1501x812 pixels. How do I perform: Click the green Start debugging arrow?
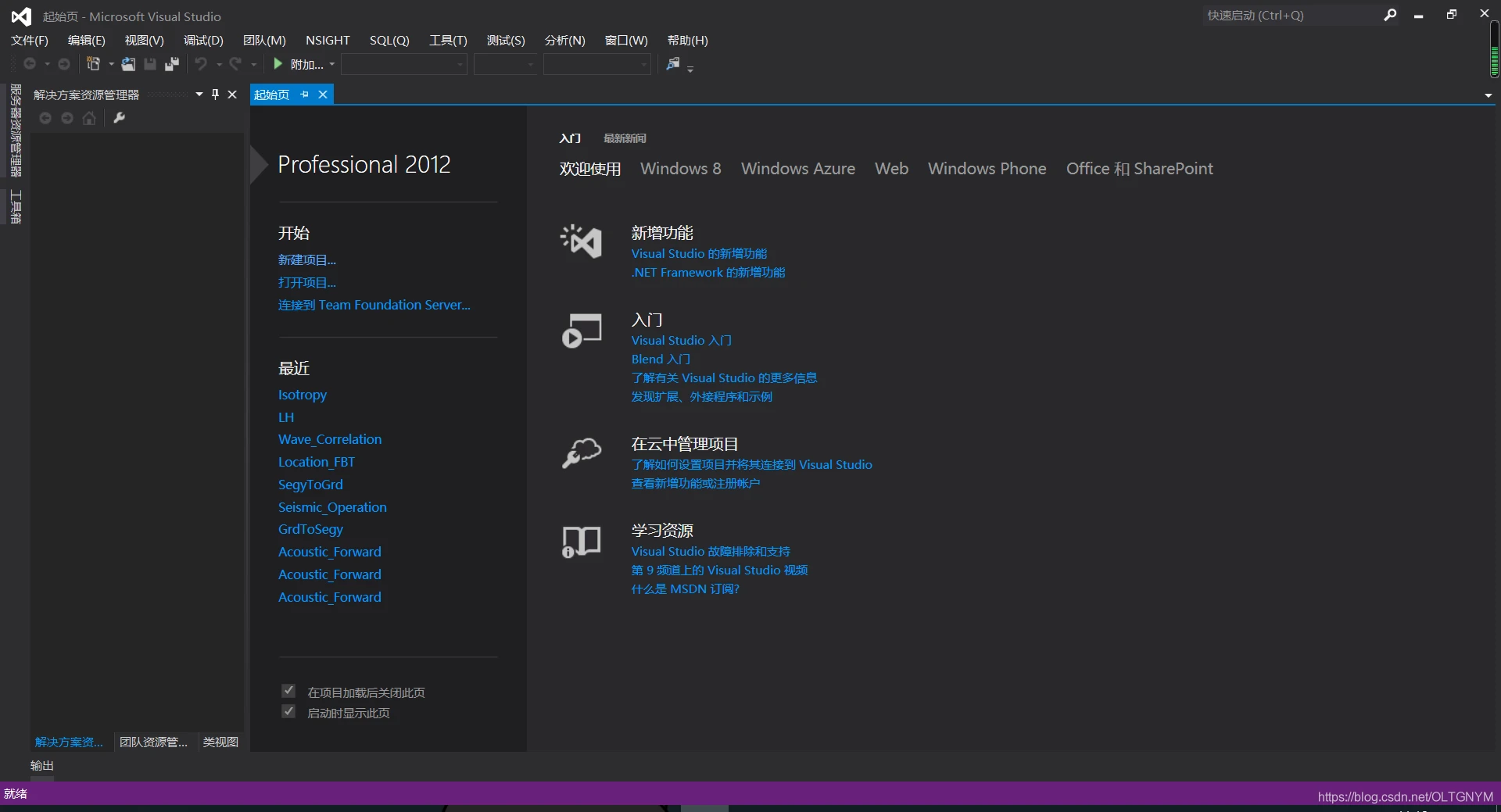(x=278, y=64)
